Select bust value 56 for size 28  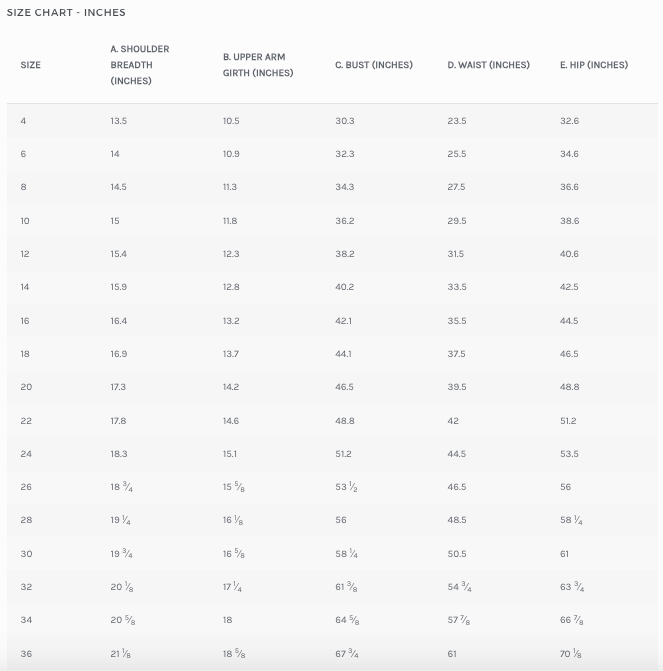pyautogui.click(x=341, y=520)
